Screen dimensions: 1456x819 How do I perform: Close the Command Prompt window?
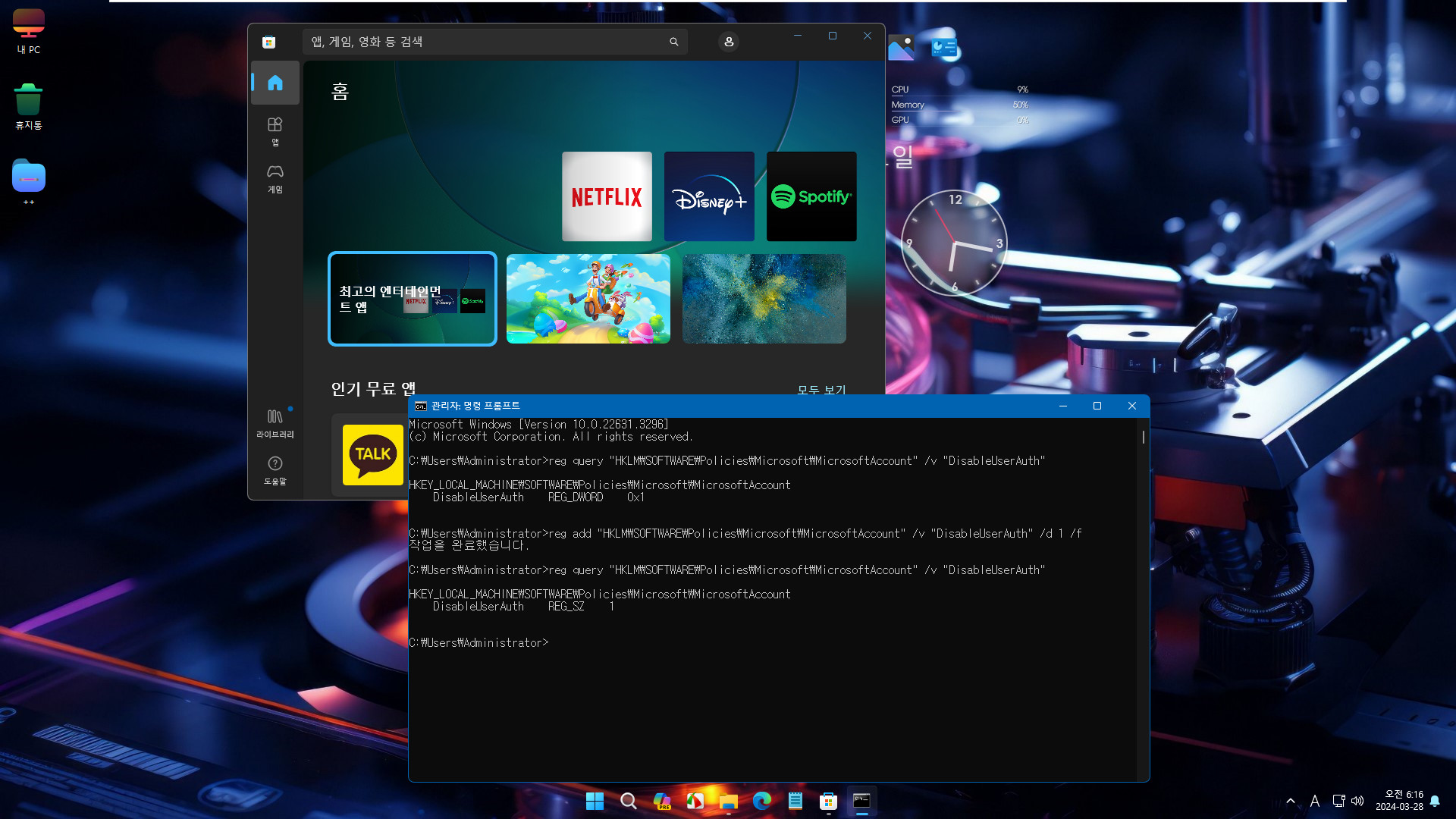tap(1131, 406)
